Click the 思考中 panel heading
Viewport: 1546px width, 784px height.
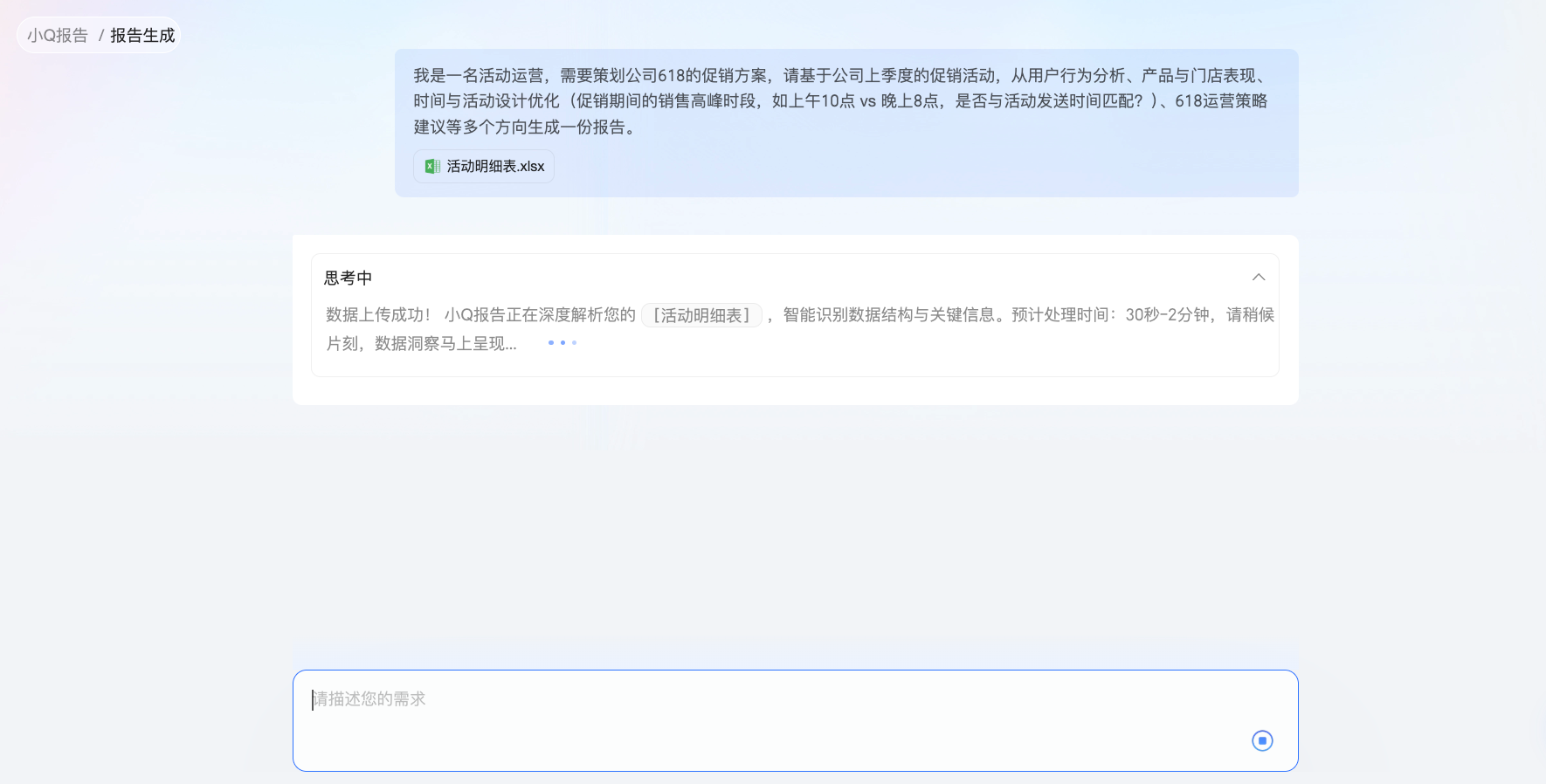(349, 278)
